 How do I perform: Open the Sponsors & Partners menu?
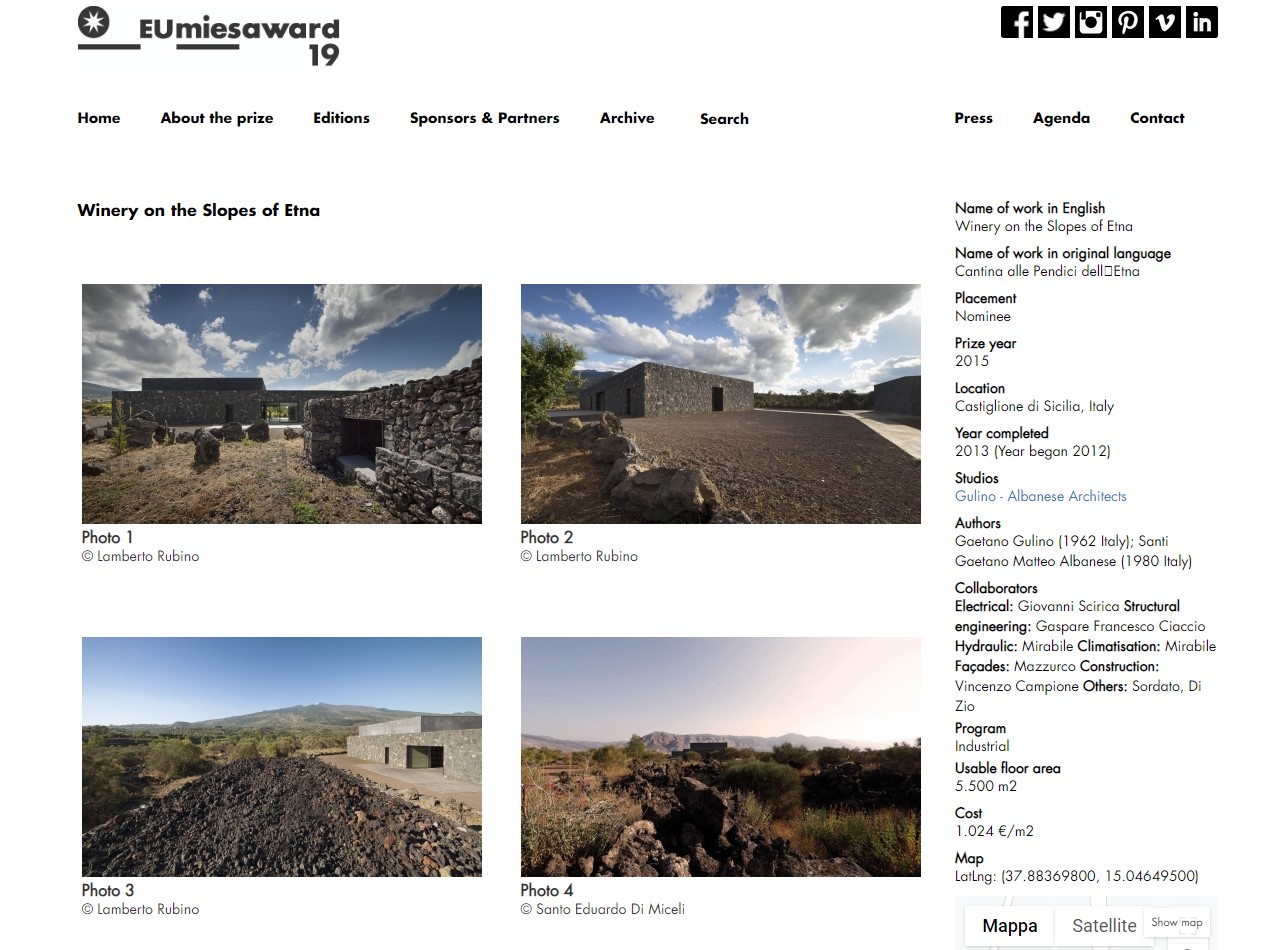point(485,118)
